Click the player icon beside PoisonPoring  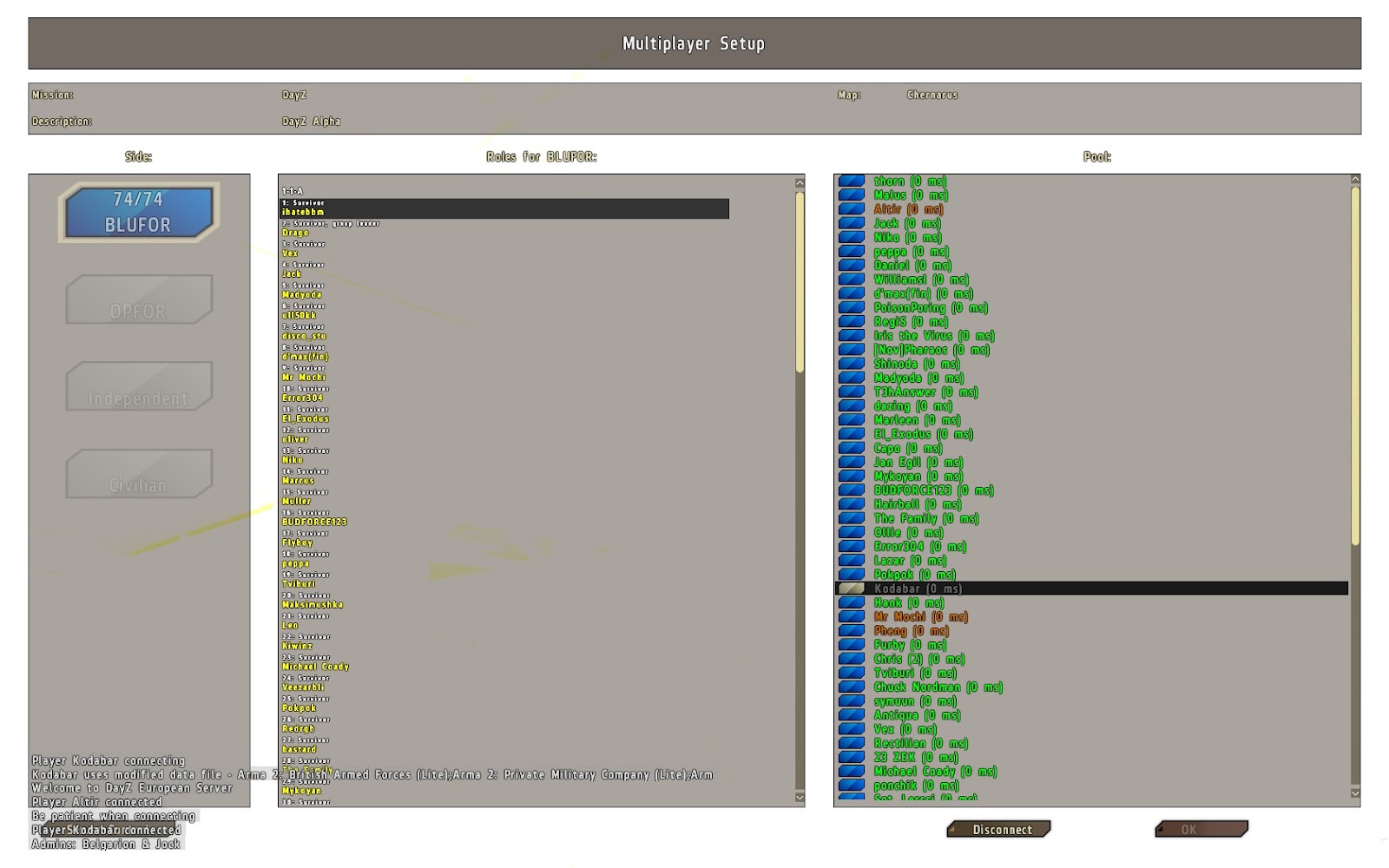(849, 308)
